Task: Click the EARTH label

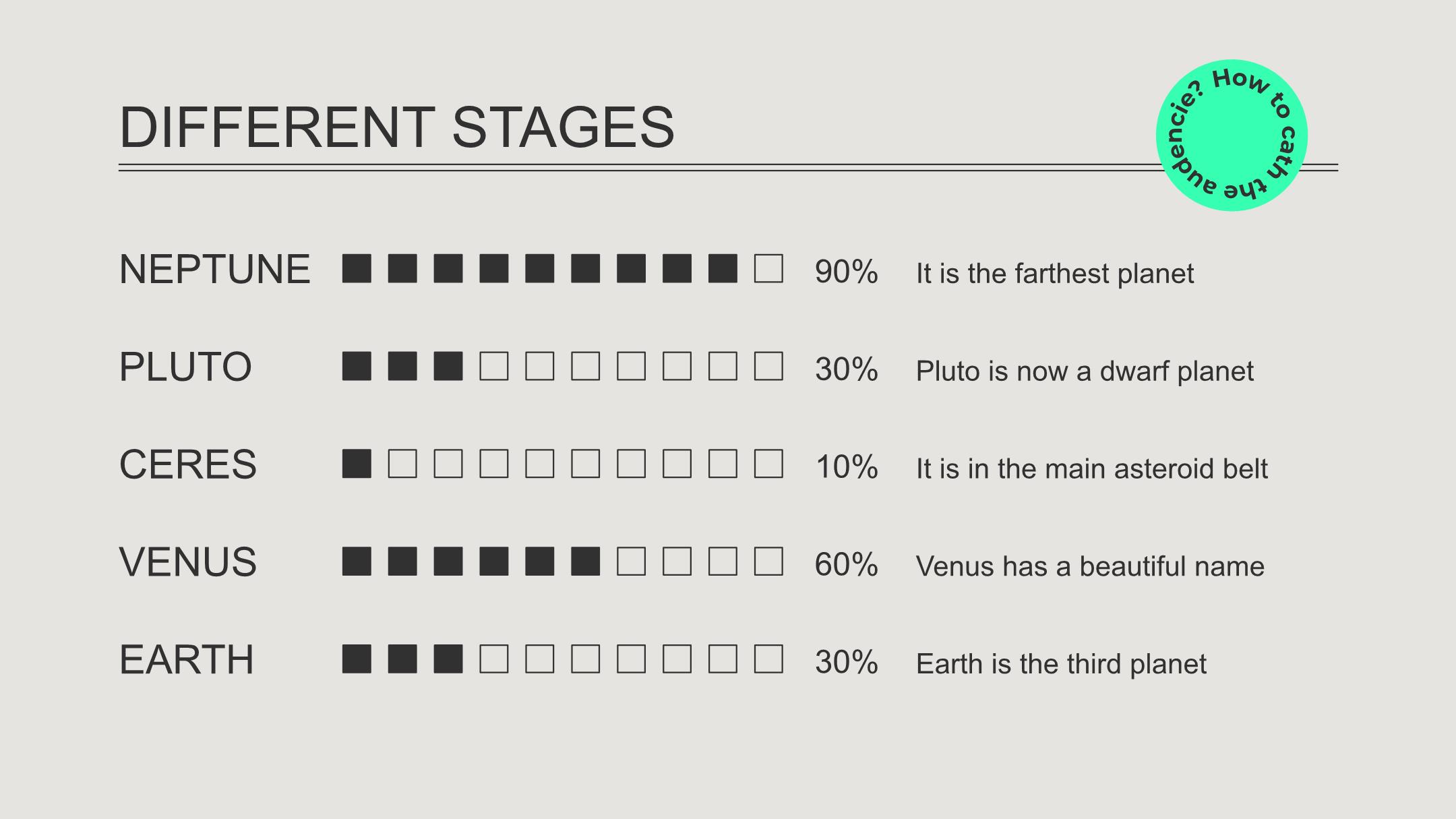Action: 187,660
